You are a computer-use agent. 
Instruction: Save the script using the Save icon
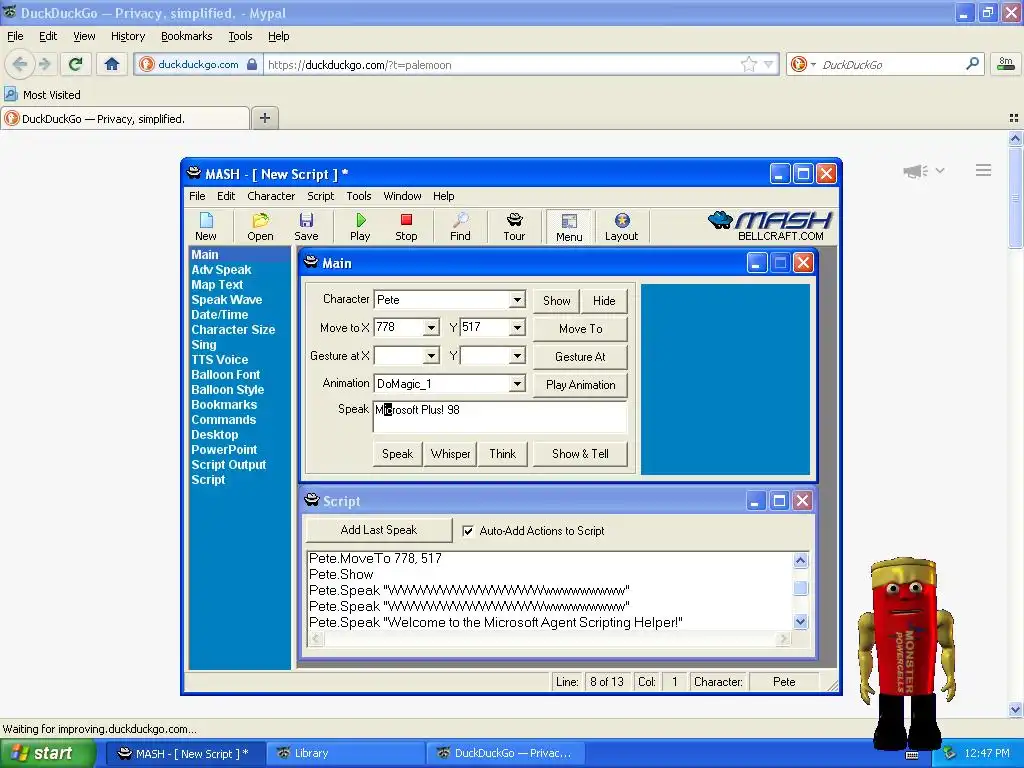306,226
